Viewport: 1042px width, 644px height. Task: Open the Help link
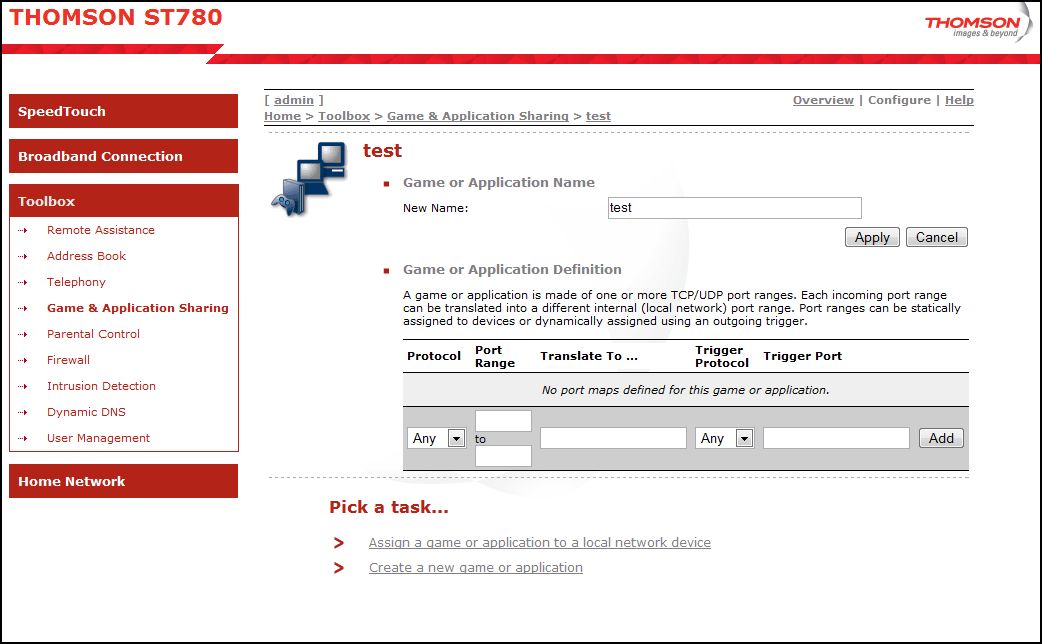click(960, 100)
